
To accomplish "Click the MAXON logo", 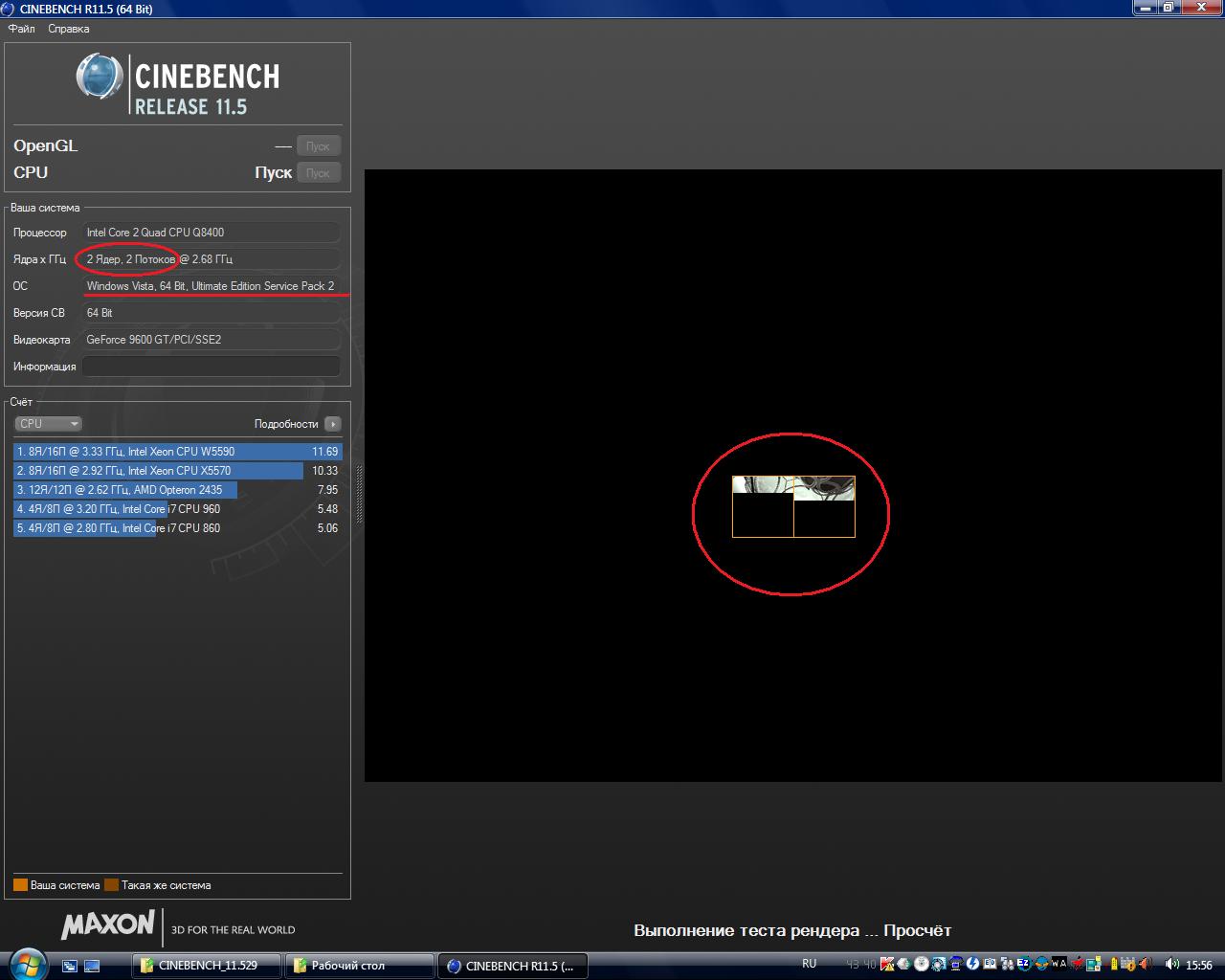I will [x=108, y=924].
